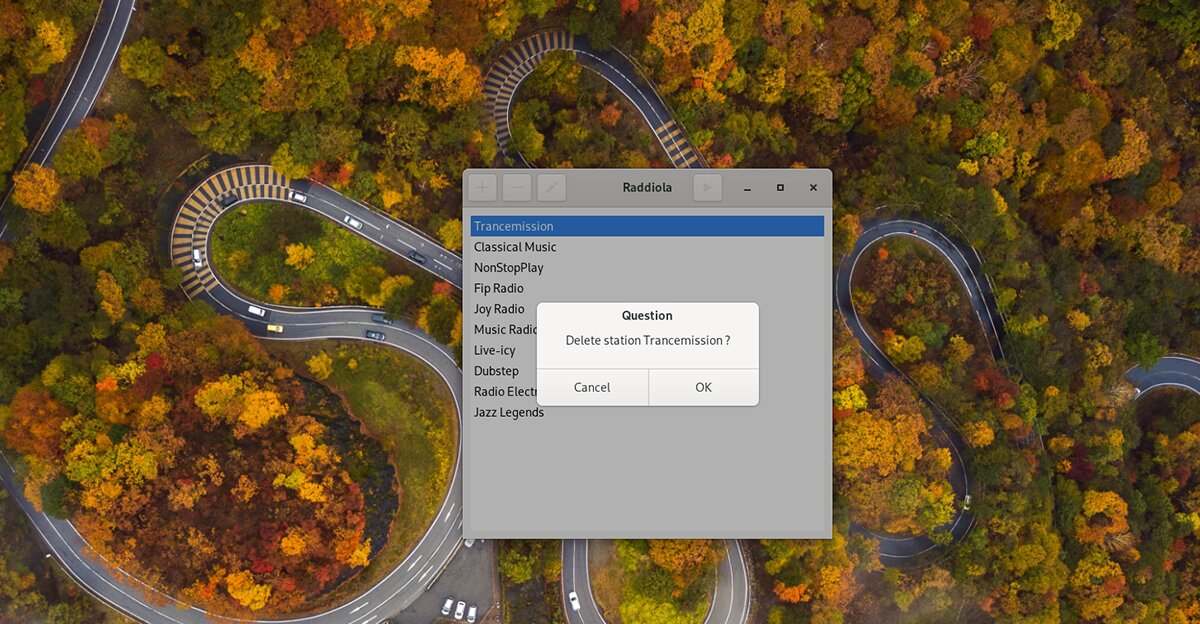Maximize the Raddiola window
This screenshot has width=1200, height=624.
click(780, 188)
